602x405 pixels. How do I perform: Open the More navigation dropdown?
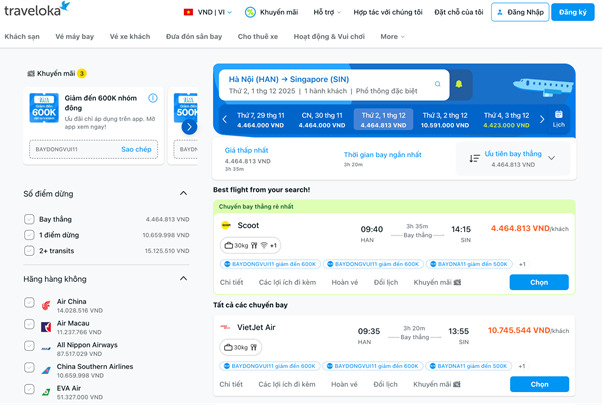392,36
